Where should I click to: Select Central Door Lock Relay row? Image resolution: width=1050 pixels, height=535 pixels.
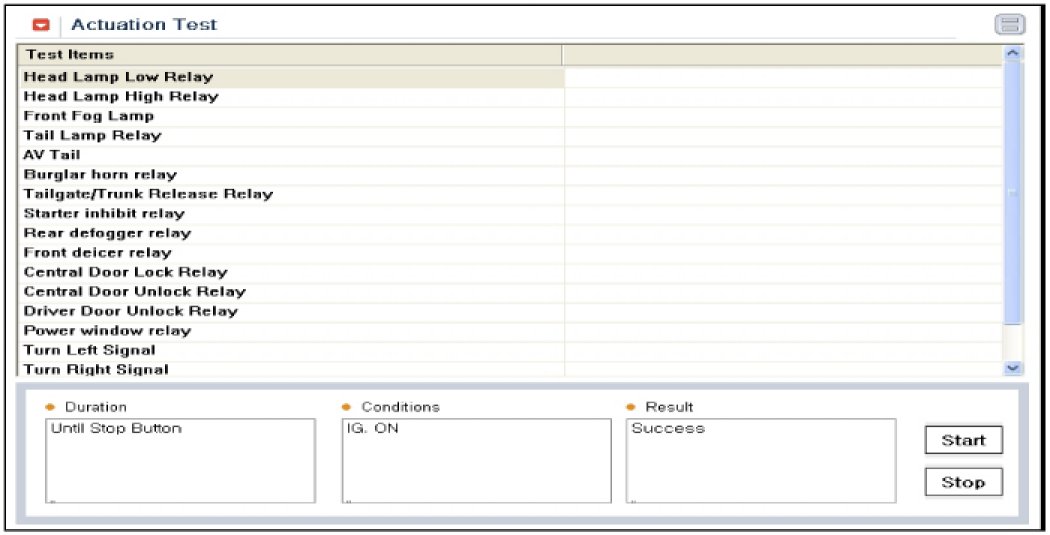[x=125, y=272]
